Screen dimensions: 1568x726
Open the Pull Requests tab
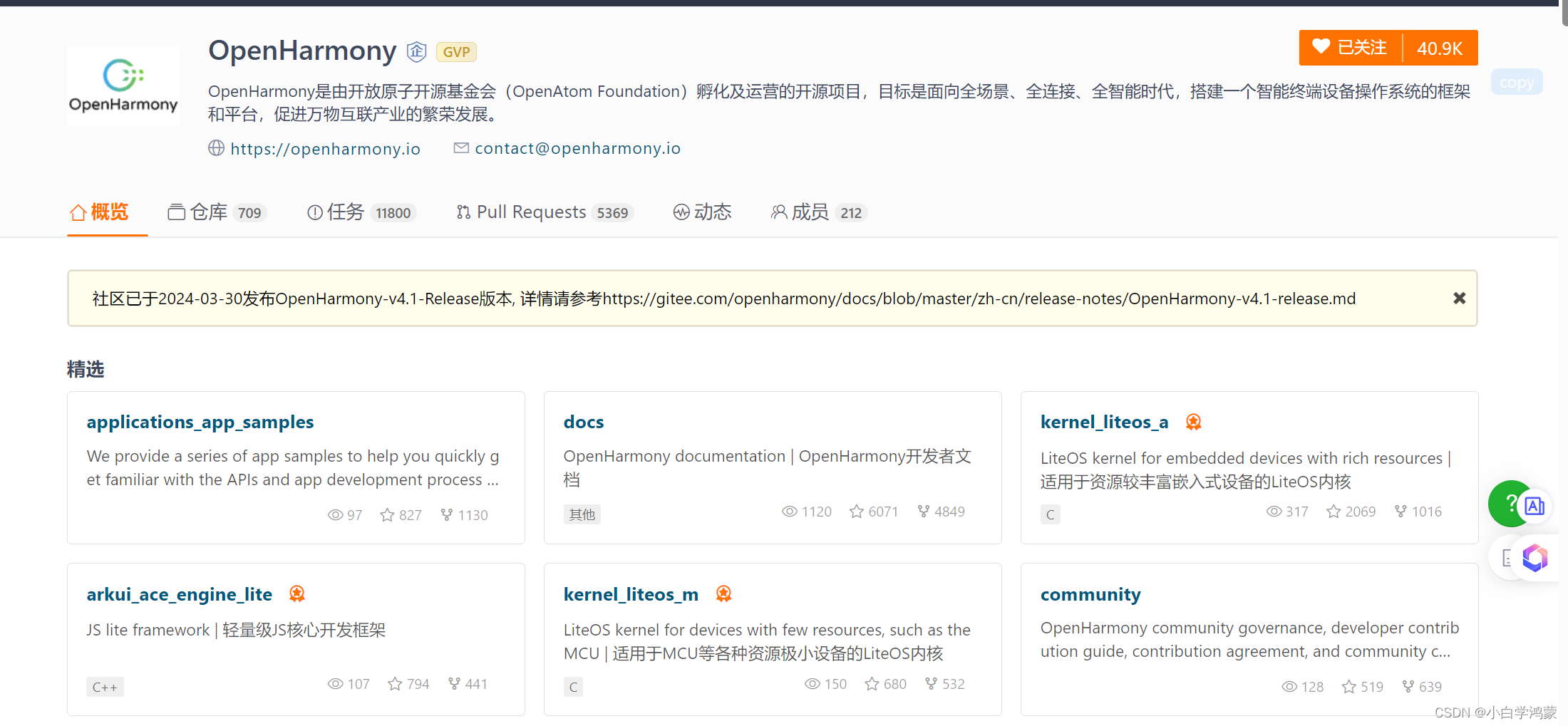click(545, 212)
